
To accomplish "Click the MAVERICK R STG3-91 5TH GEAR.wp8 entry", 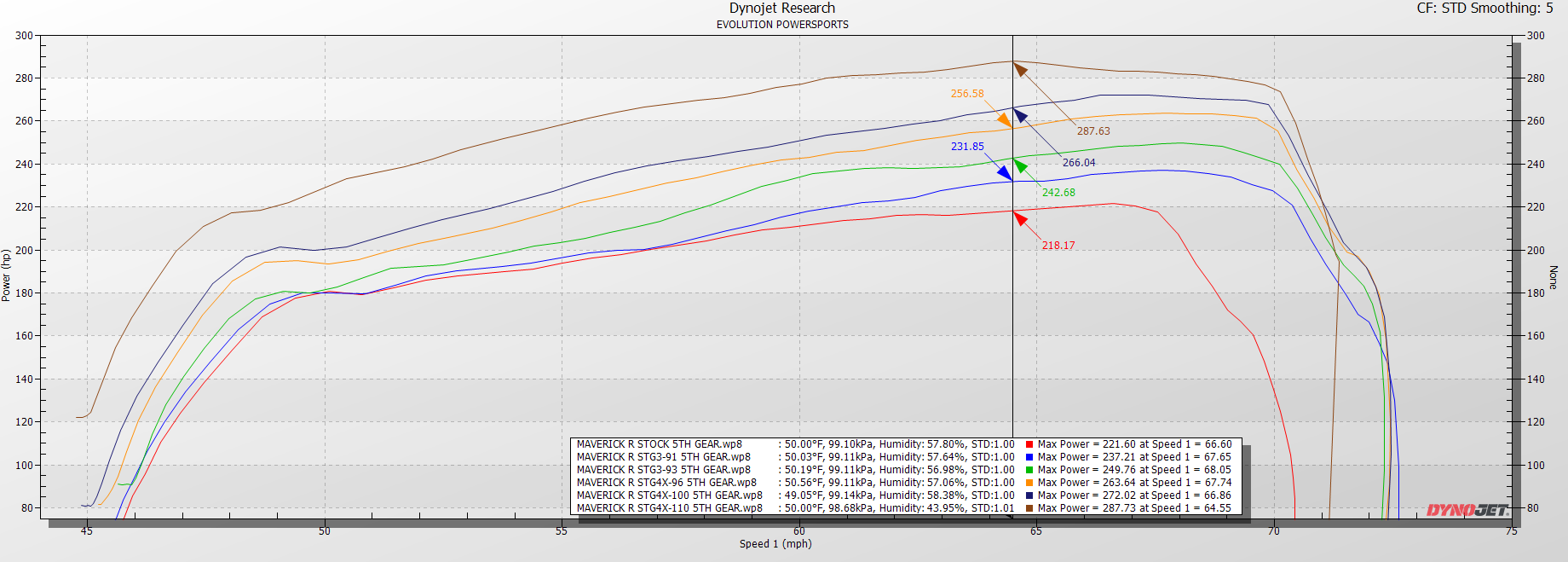I will point(663,457).
